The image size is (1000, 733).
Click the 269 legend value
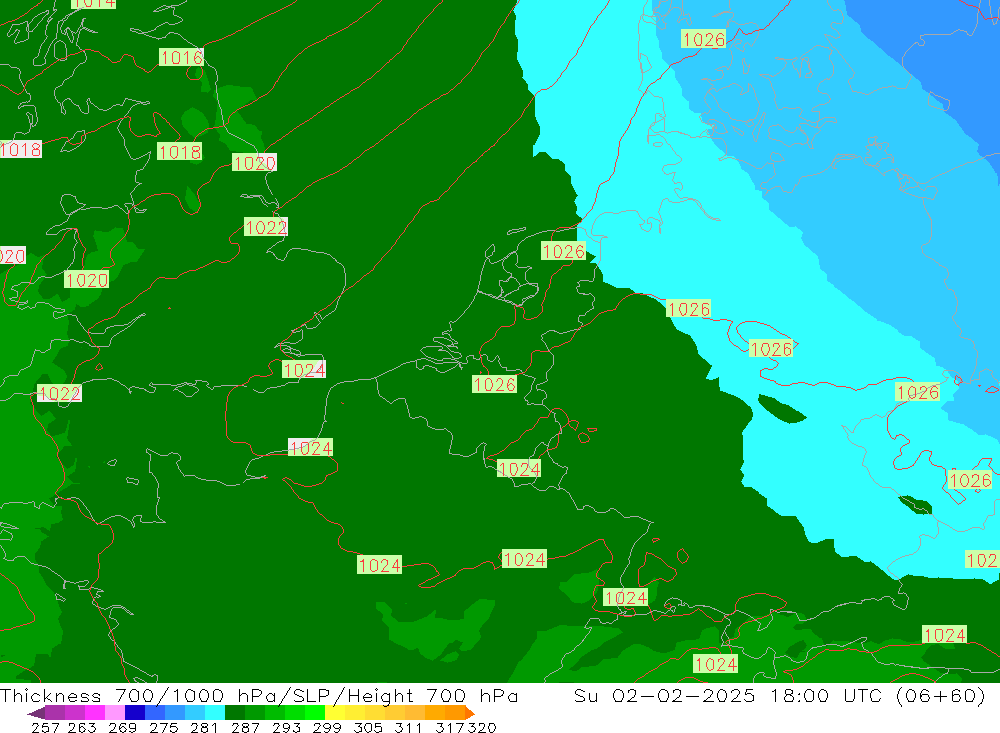click(122, 727)
